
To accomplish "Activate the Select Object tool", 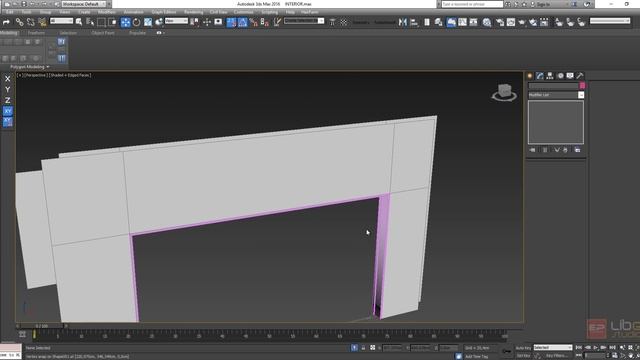I will coord(79,22).
